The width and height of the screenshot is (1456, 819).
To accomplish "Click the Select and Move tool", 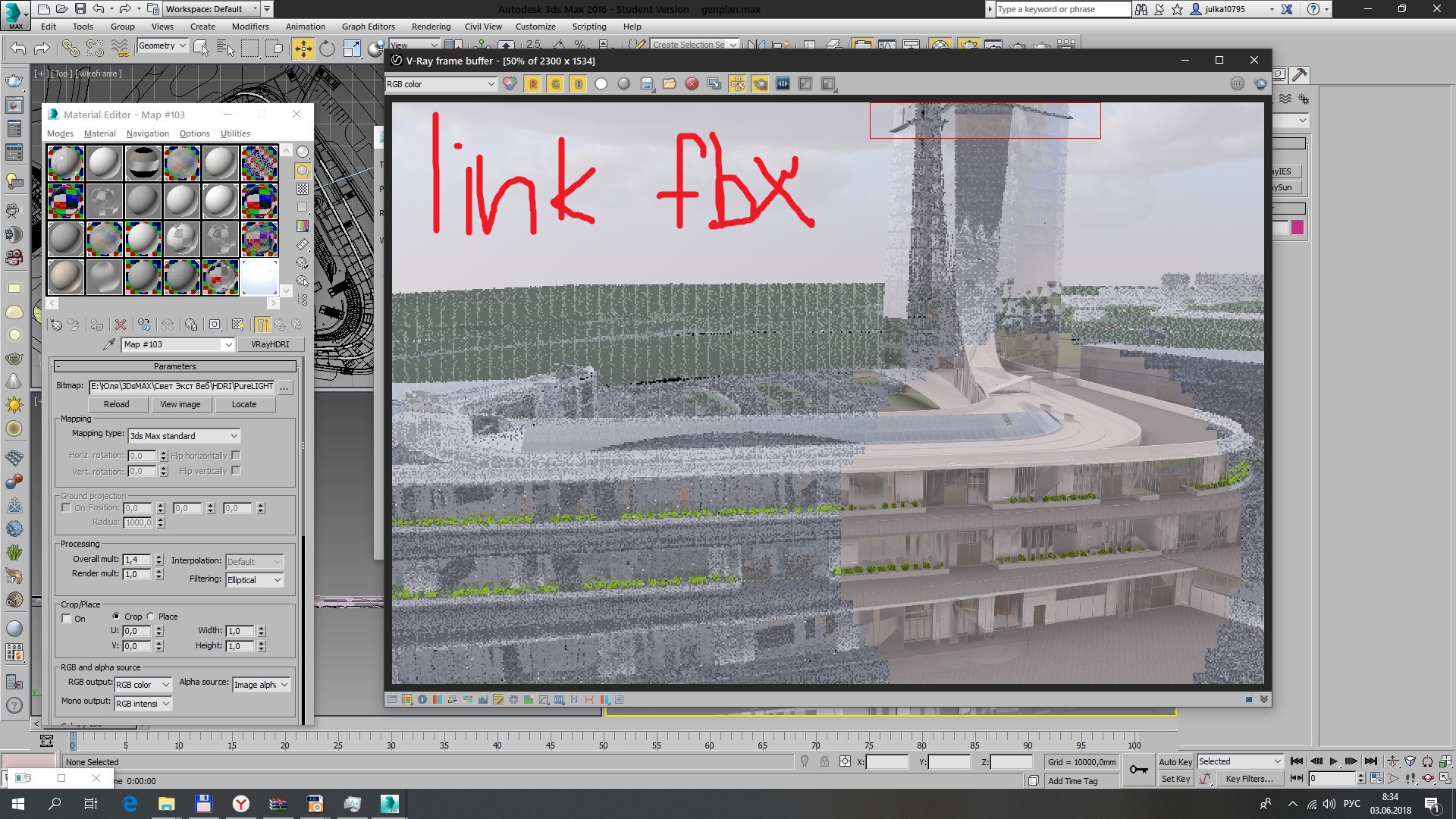I will click(x=303, y=49).
